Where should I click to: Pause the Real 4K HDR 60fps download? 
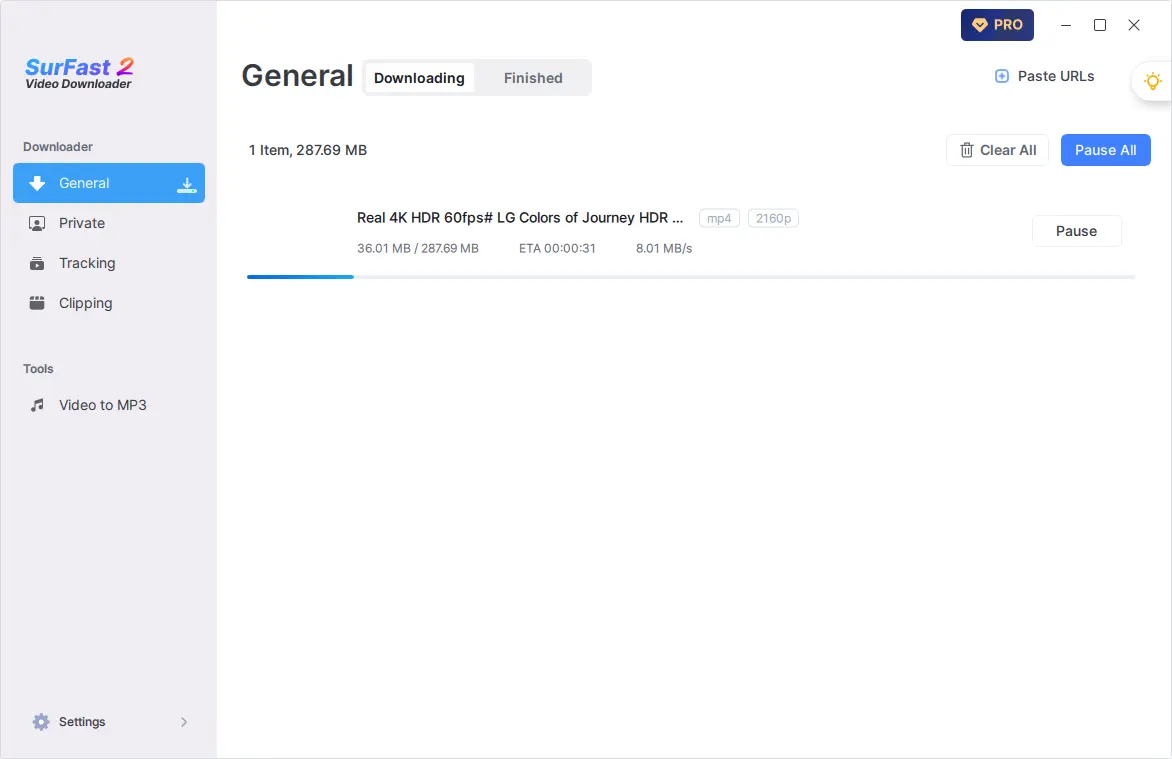(1076, 231)
